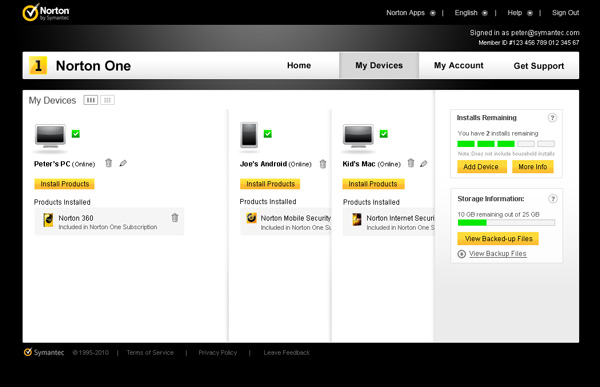Delete Peter's PC with trash icon

tap(109, 163)
